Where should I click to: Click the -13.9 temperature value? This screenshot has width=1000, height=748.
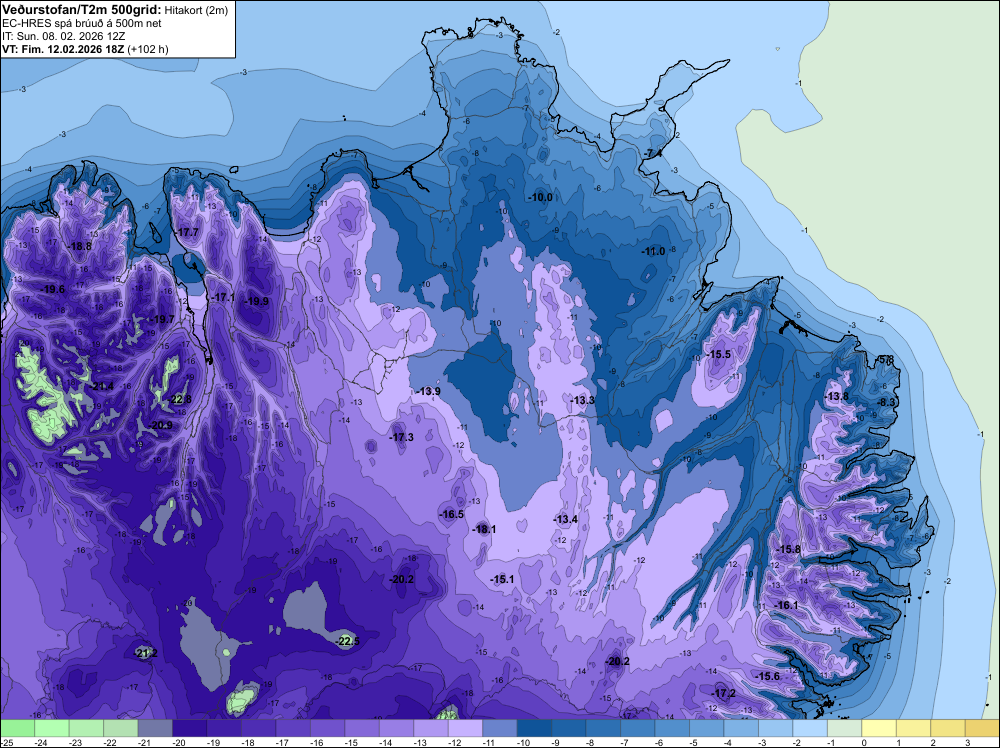pos(429,390)
